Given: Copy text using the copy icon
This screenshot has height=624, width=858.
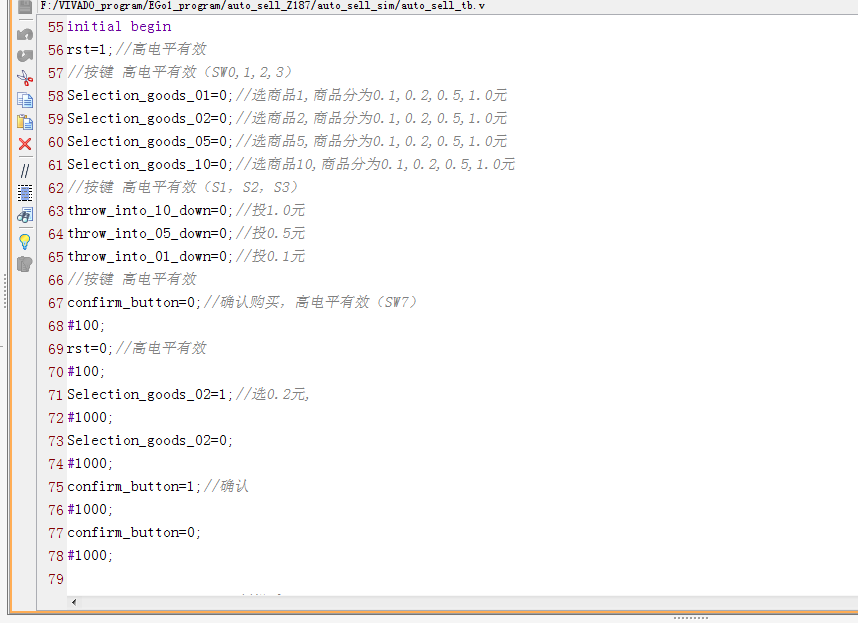Looking at the screenshot, I should [x=24, y=100].
